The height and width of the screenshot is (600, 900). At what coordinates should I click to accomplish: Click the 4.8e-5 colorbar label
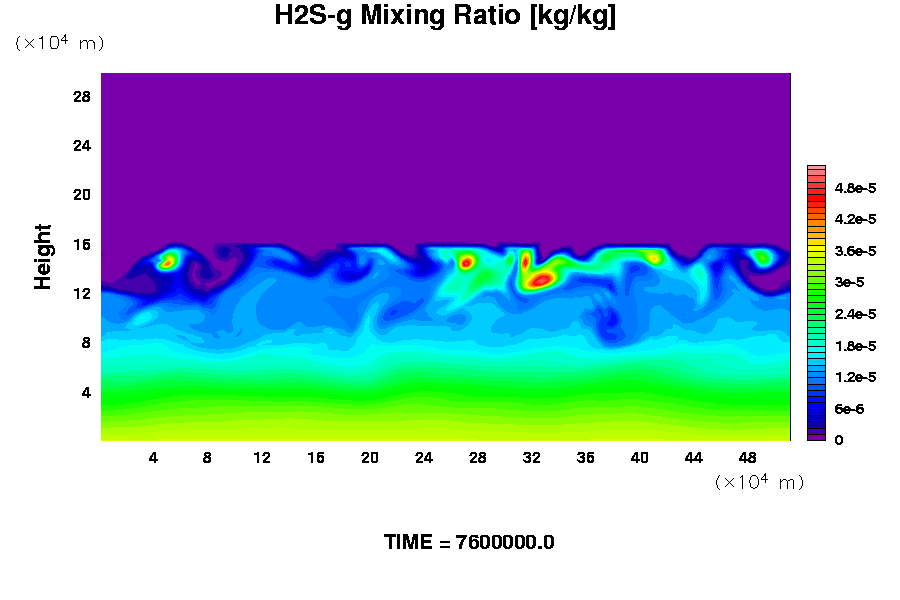click(855, 188)
